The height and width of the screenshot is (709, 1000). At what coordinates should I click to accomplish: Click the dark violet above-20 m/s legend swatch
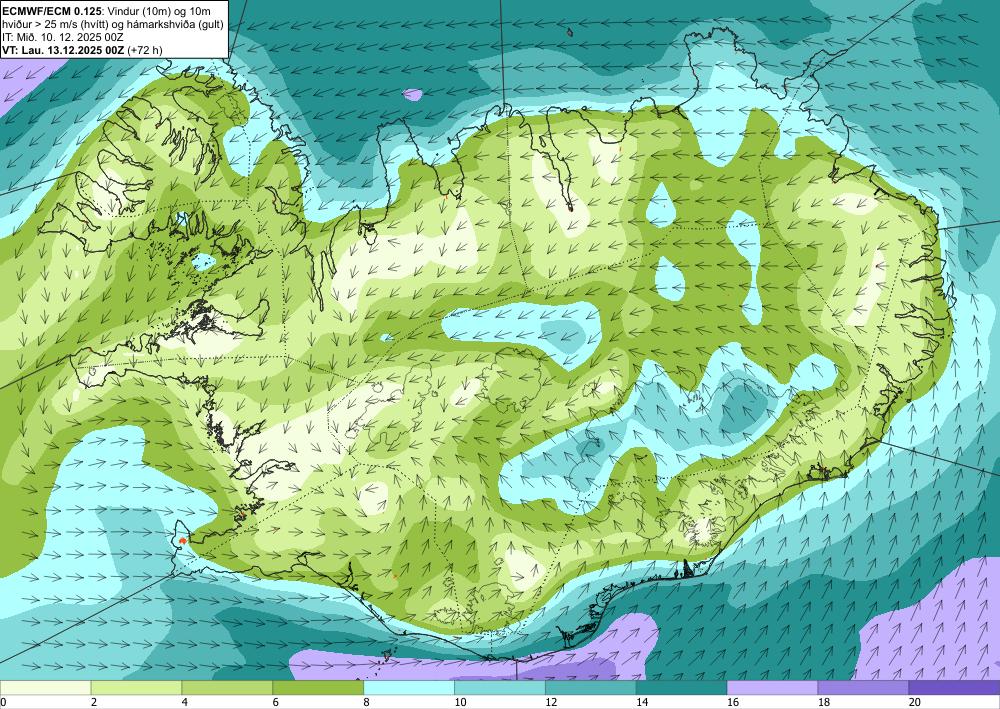pos(954,687)
